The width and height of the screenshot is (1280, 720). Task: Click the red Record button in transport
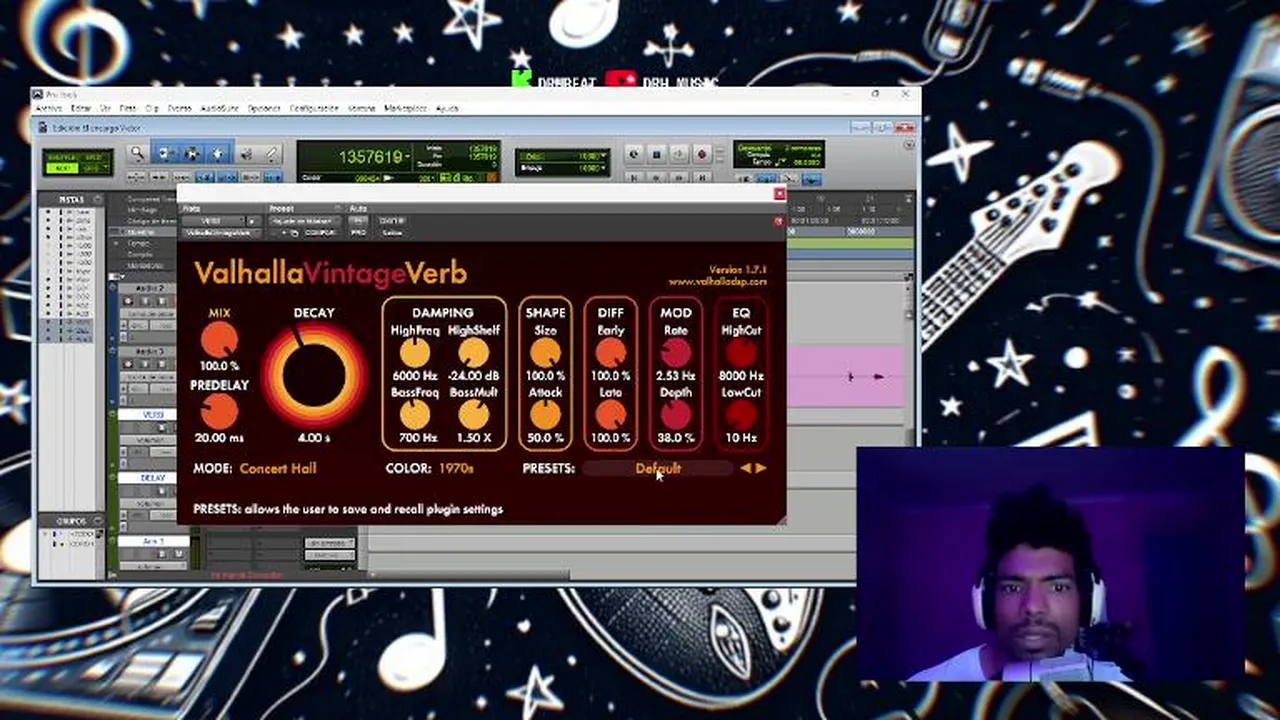(702, 154)
